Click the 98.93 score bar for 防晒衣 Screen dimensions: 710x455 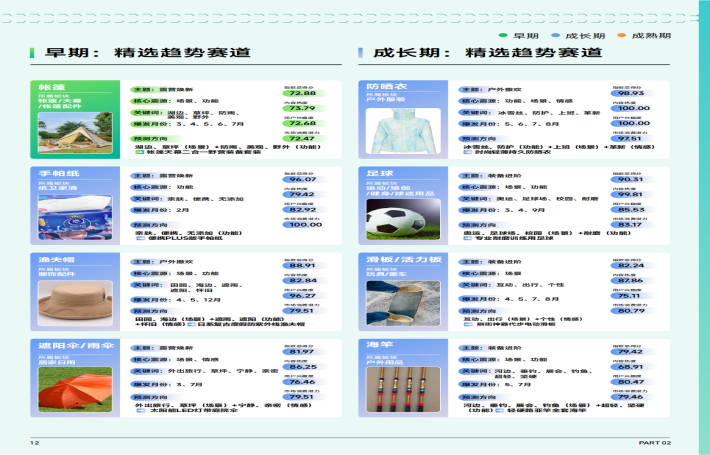[628, 93]
